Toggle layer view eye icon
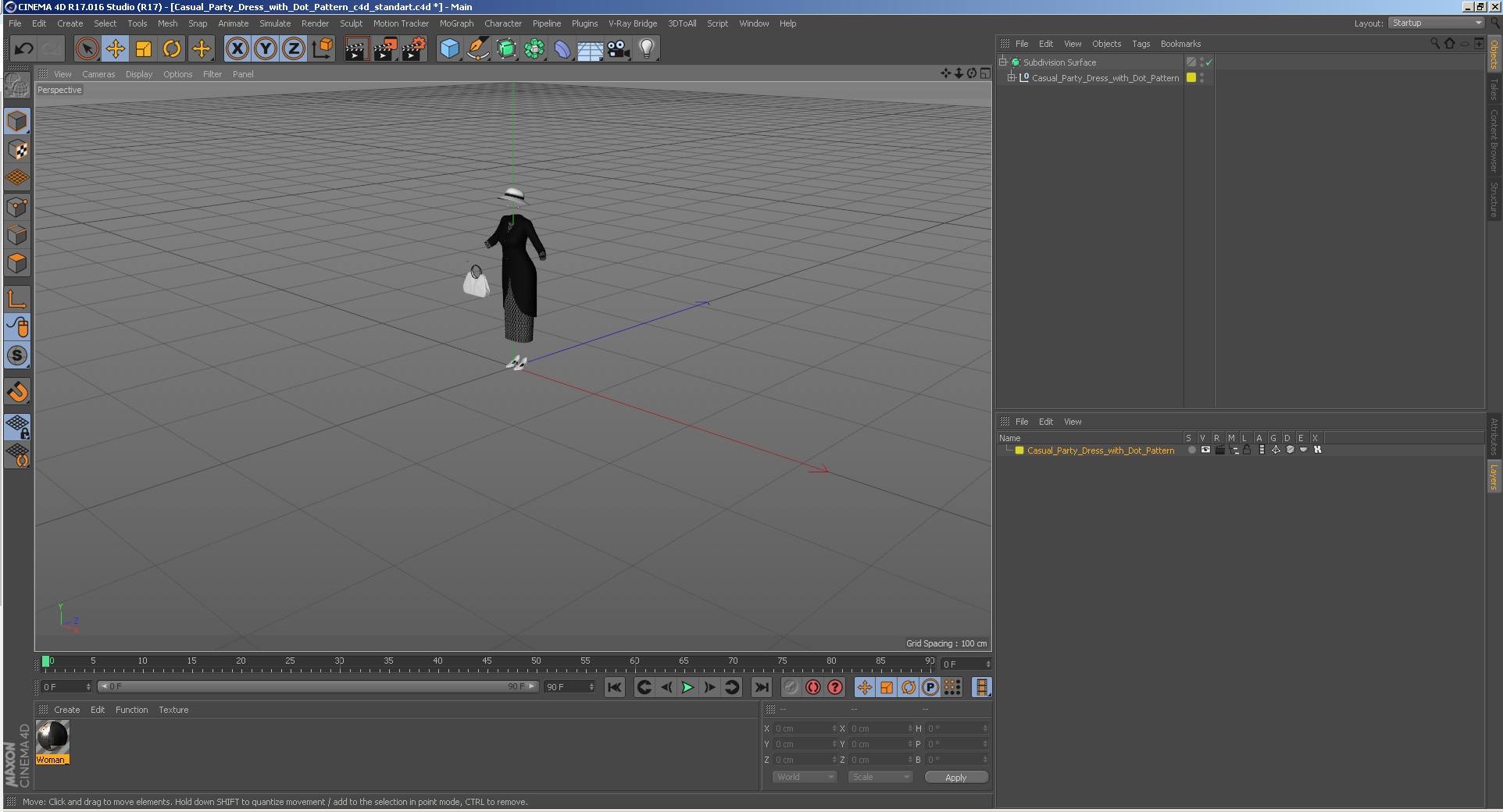The width and height of the screenshot is (1503, 812). [1205, 450]
